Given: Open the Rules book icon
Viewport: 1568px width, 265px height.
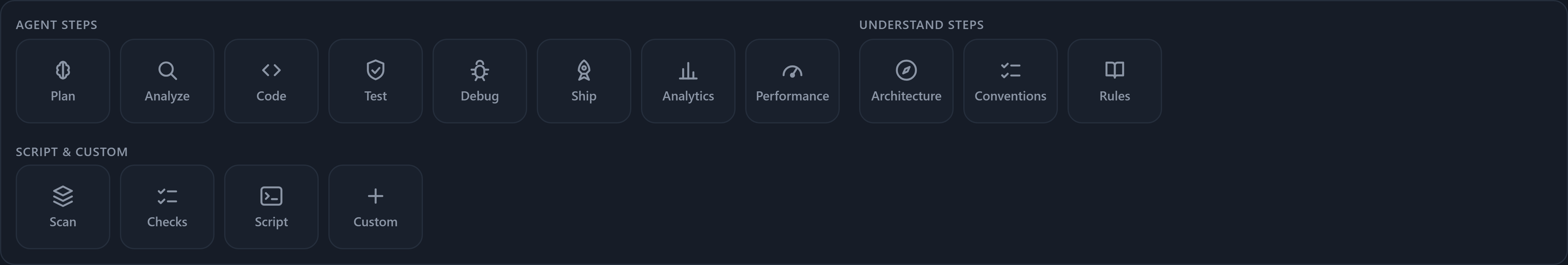Looking at the screenshot, I should click(1115, 70).
